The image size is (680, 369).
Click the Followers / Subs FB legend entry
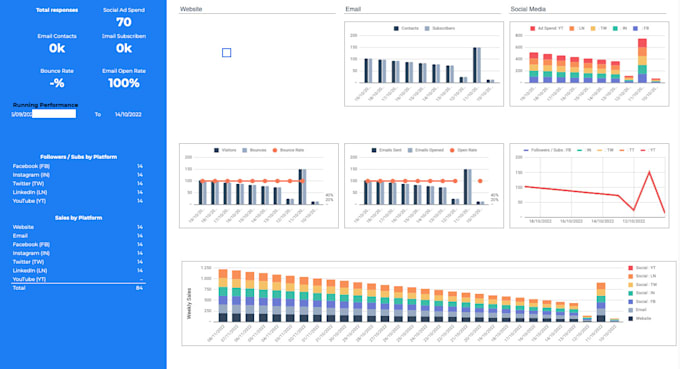(547, 150)
